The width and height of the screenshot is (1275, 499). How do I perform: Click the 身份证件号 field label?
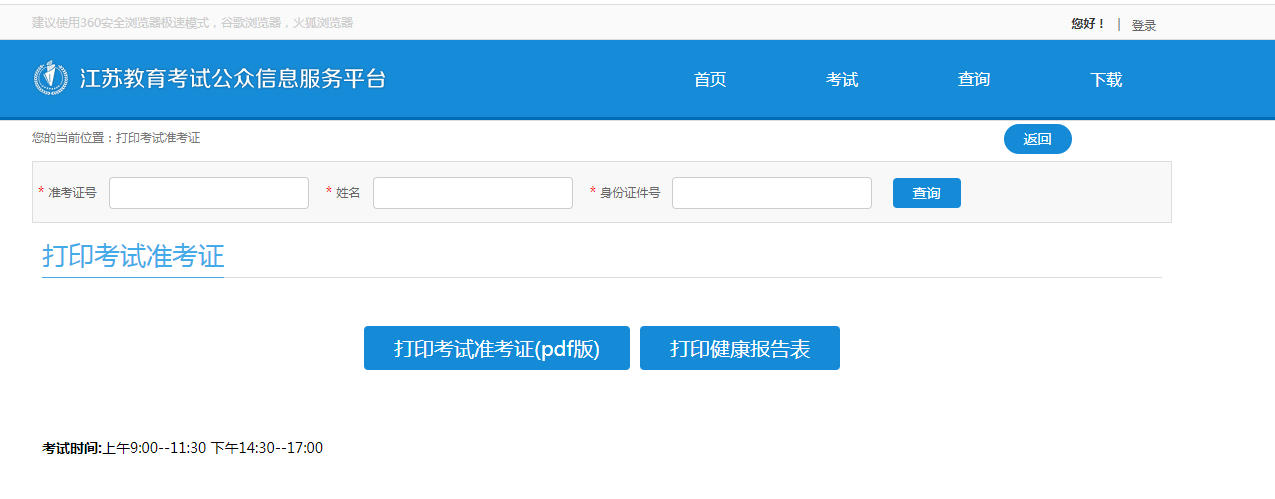[x=629, y=193]
